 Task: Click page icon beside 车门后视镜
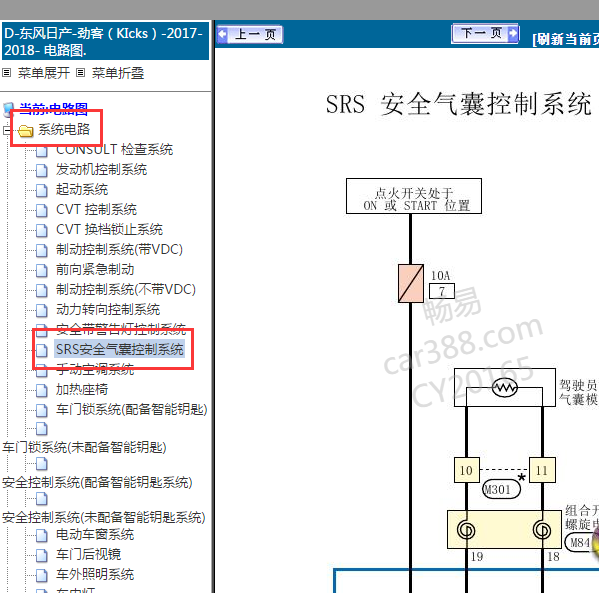(42, 555)
